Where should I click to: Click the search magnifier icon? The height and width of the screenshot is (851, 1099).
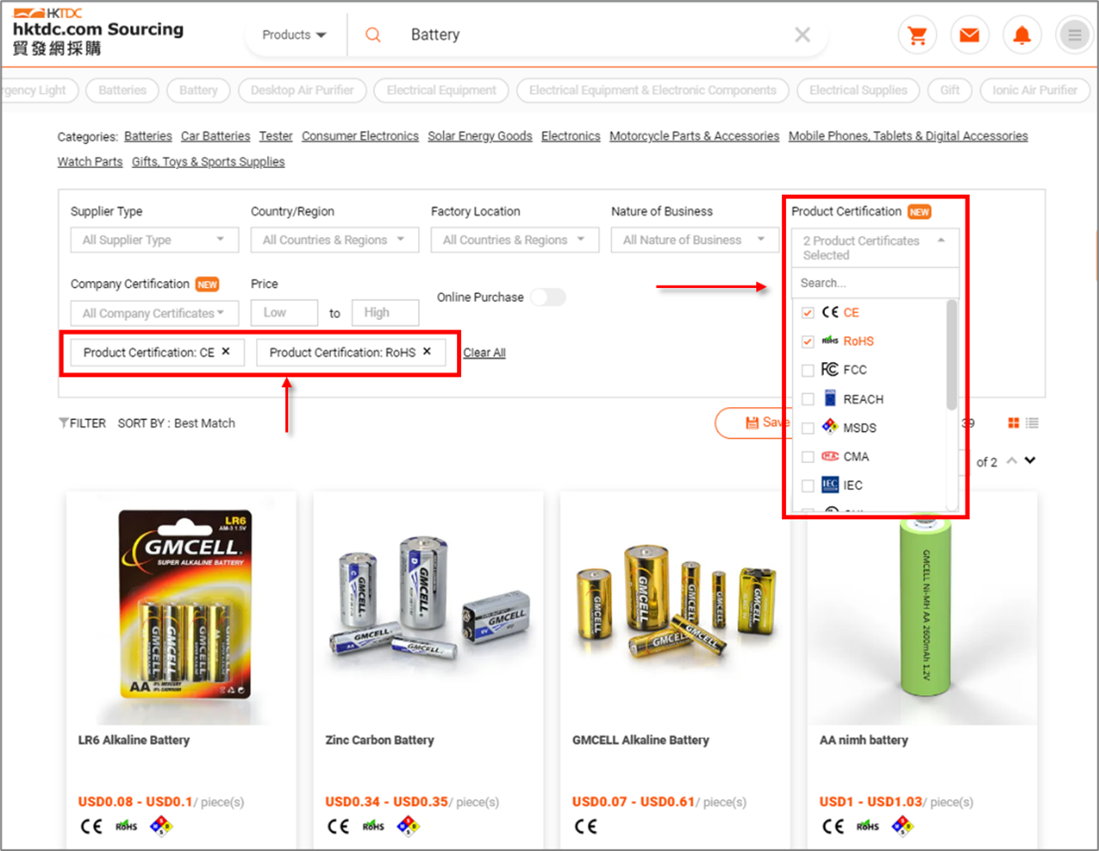coord(373,35)
